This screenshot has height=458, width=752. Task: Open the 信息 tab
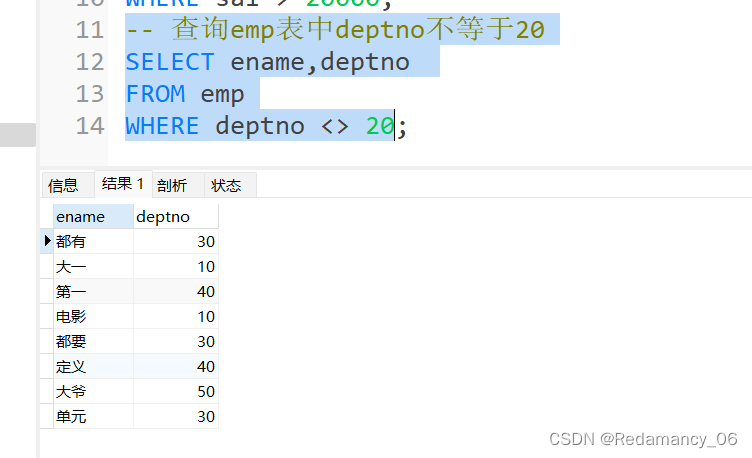(67, 185)
